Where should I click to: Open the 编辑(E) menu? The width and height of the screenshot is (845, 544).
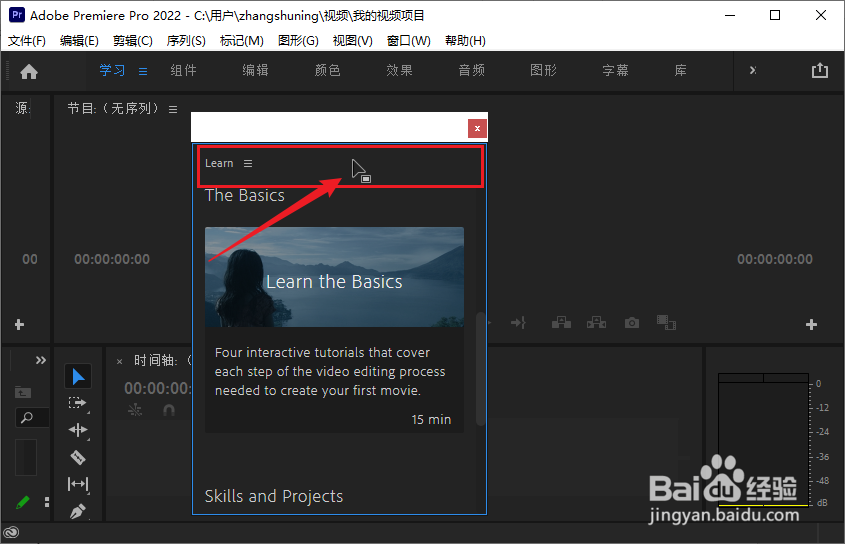79,40
